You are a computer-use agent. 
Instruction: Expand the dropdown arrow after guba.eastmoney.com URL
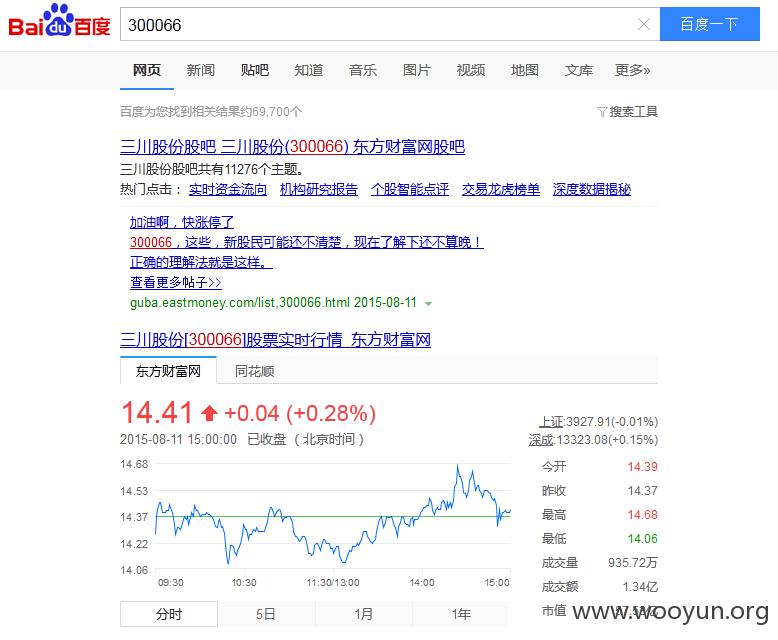[429, 304]
